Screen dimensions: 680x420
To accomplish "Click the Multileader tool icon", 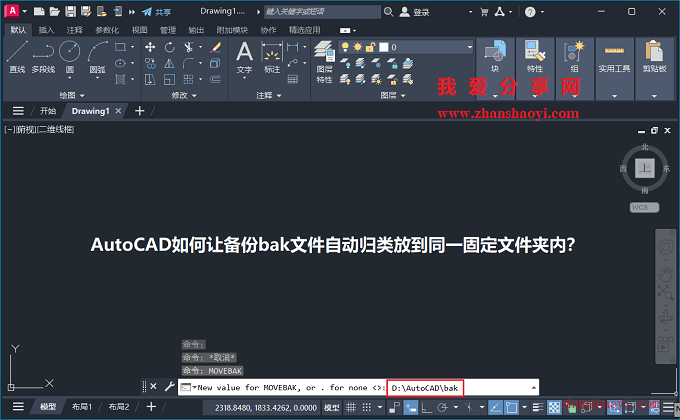I will point(293,63).
